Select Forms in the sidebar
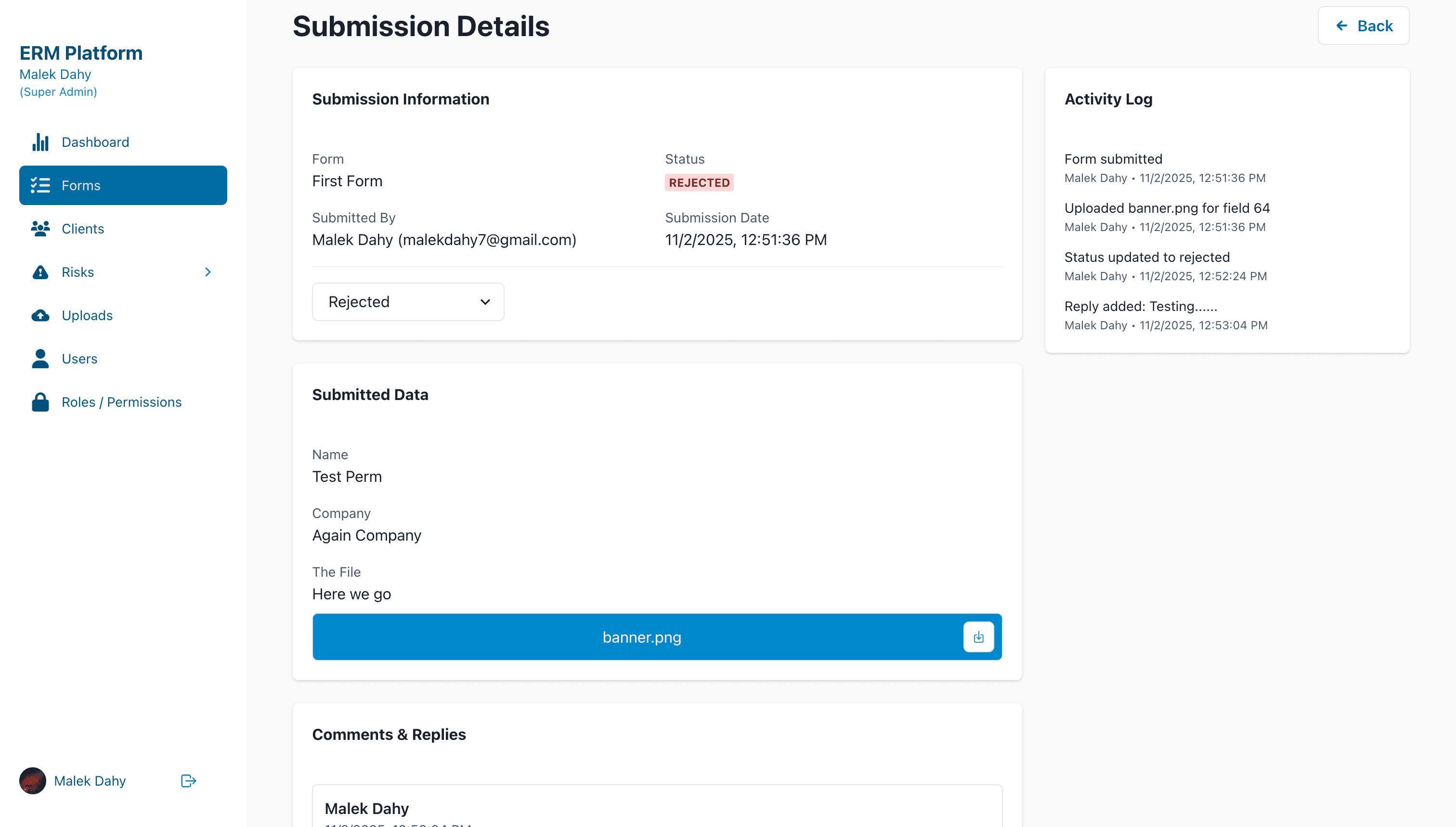The height and width of the screenshot is (827, 1456). (123, 185)
